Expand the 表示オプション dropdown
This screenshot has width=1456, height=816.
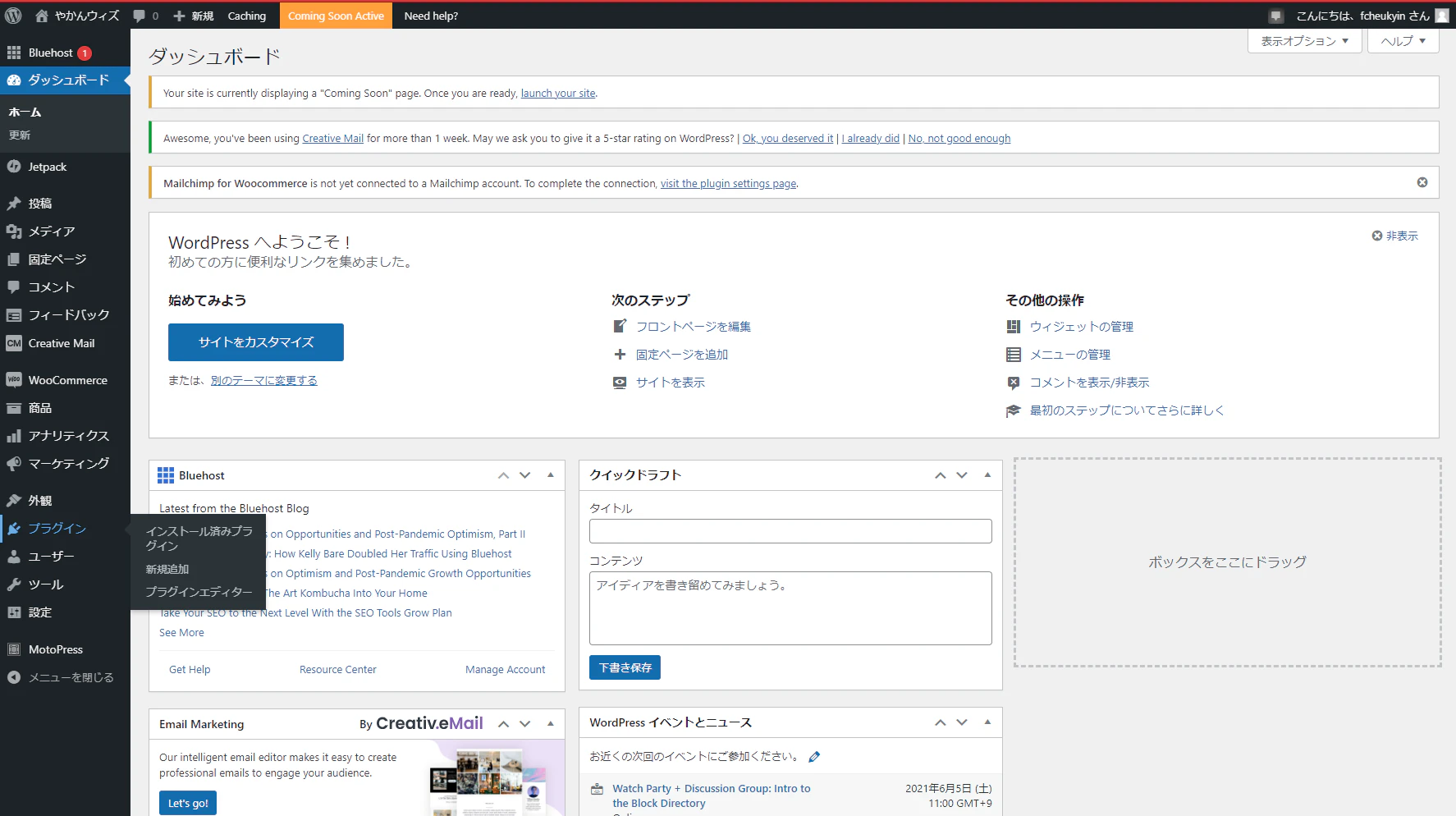pyautogui.click(x=1305, y=41)
